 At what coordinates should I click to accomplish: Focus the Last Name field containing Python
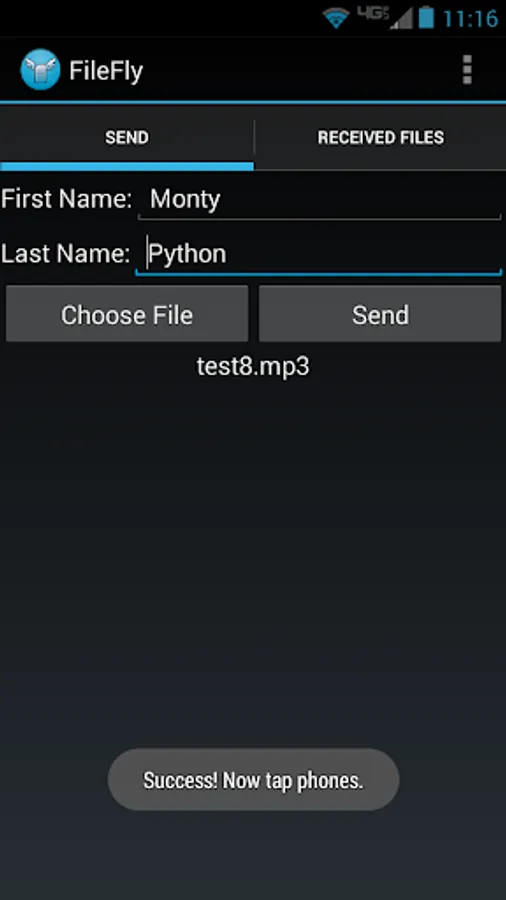(319, 254)
